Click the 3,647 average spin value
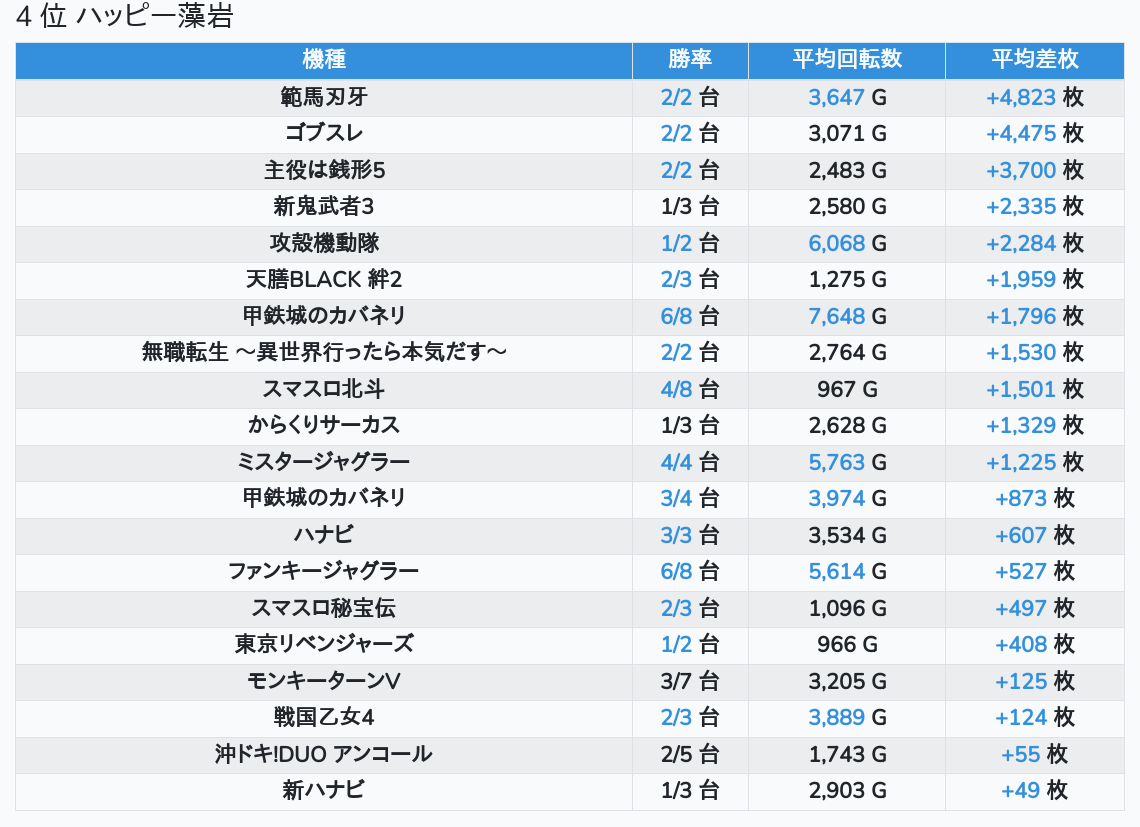1140x827 pixels. [x=837, y=98]
